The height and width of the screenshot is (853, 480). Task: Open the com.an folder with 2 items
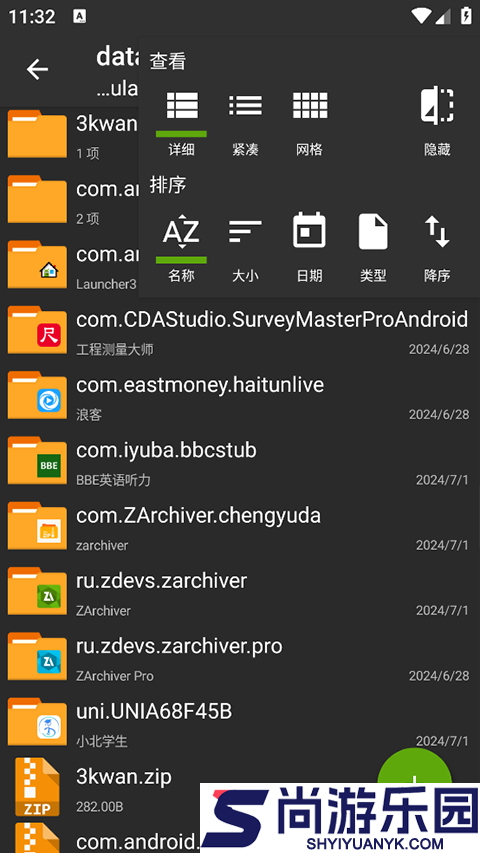(37, 199)
